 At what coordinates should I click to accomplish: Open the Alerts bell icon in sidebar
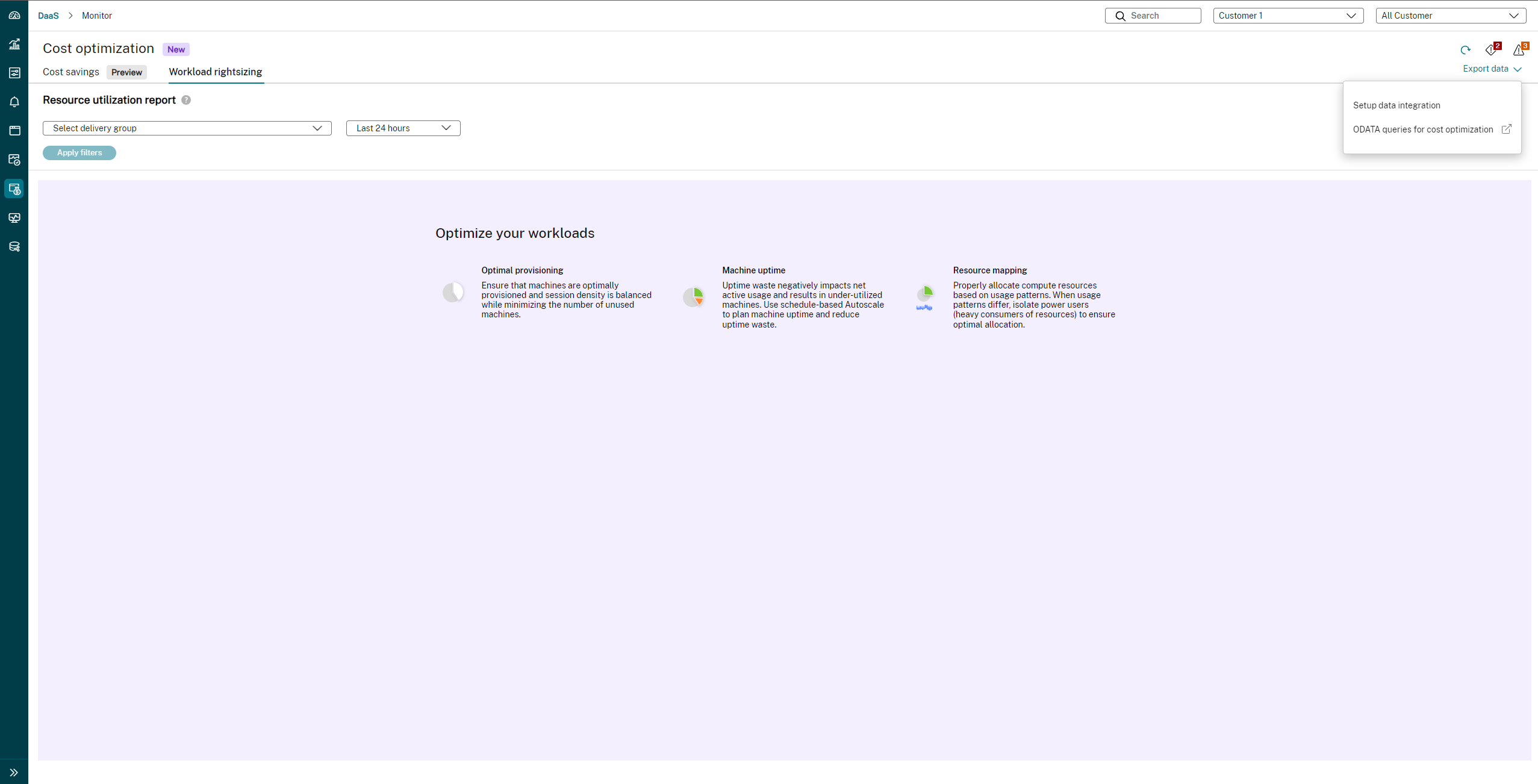(14, 102)
